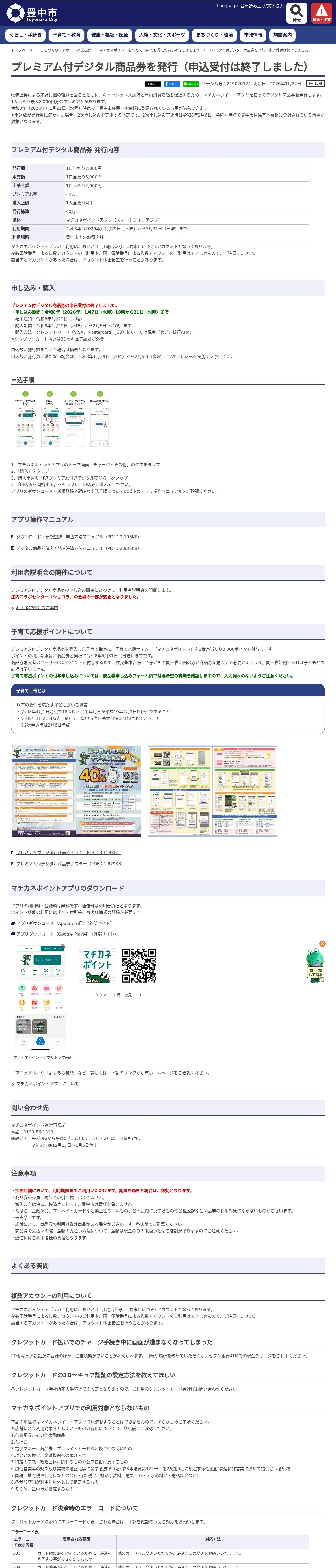This screenshot has width=336, height=1568.
Task: Click error code G03 cell
Action: [23, 1557]
